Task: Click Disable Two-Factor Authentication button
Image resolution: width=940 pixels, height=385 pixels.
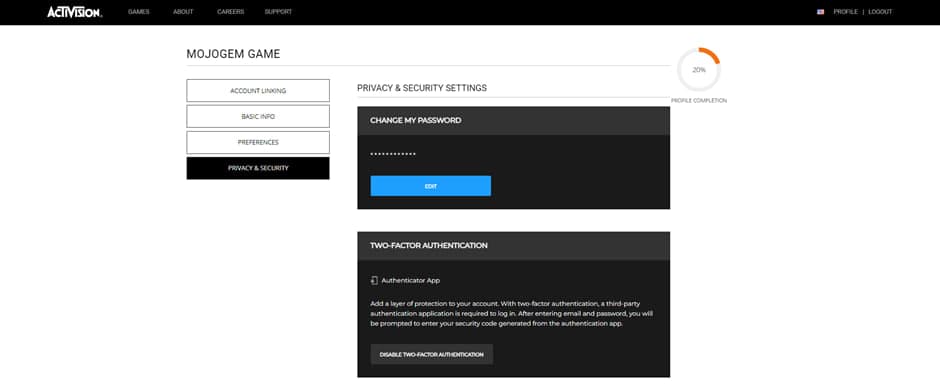Action: point(432,354)
